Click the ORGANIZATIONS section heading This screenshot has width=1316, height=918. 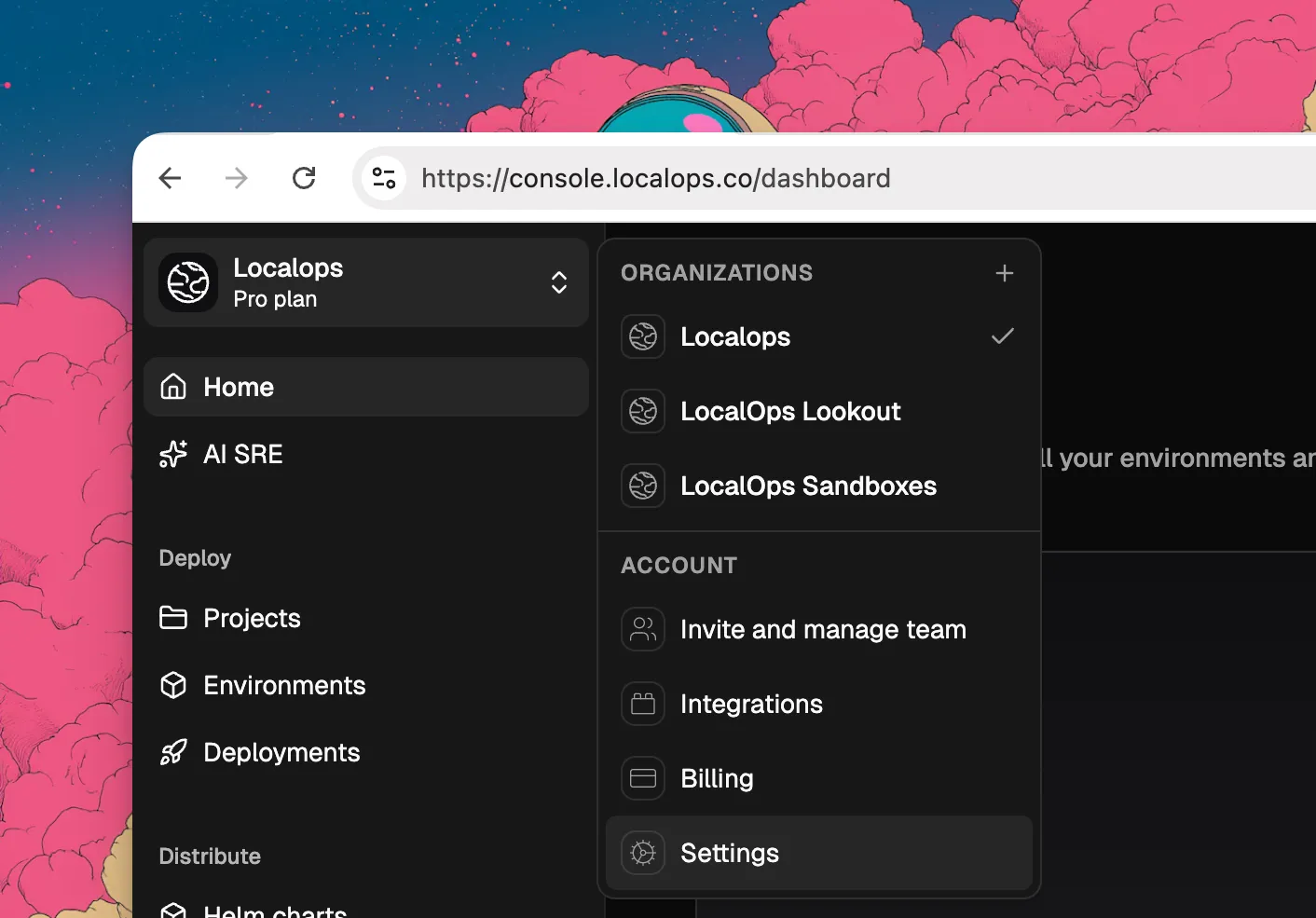[x=717, y=273]
